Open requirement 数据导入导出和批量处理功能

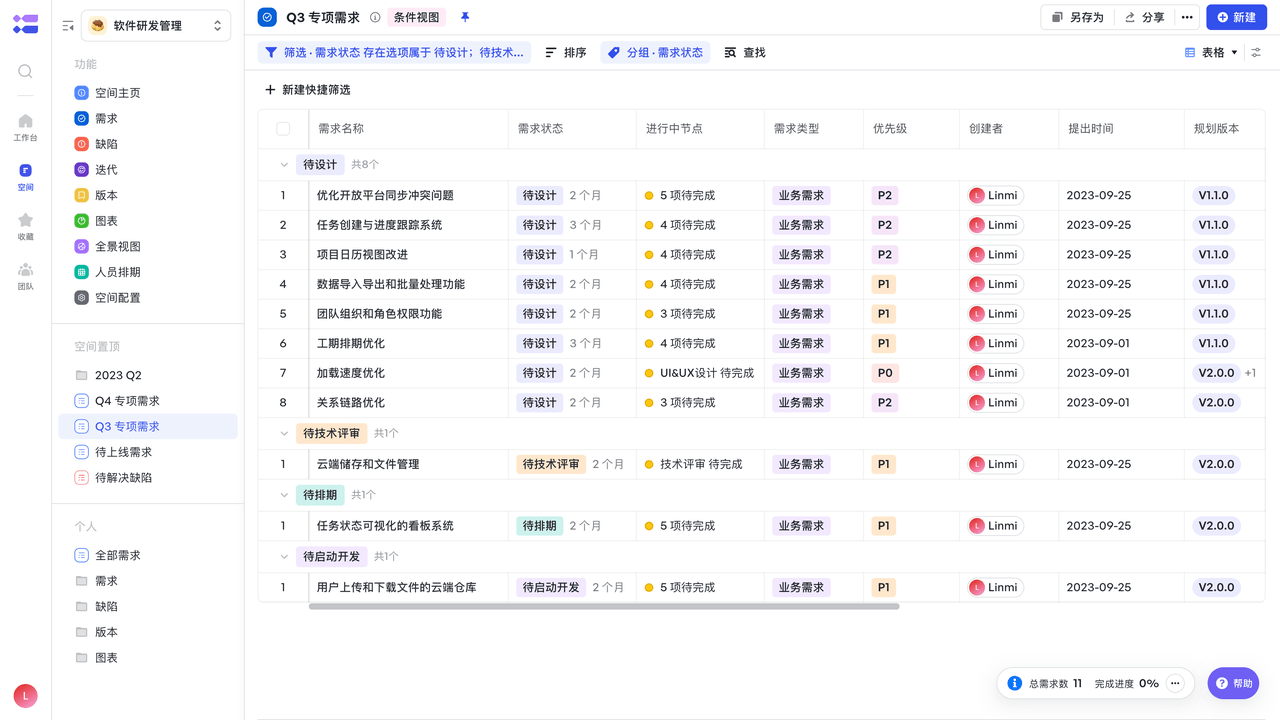click(x=390, y=284)
